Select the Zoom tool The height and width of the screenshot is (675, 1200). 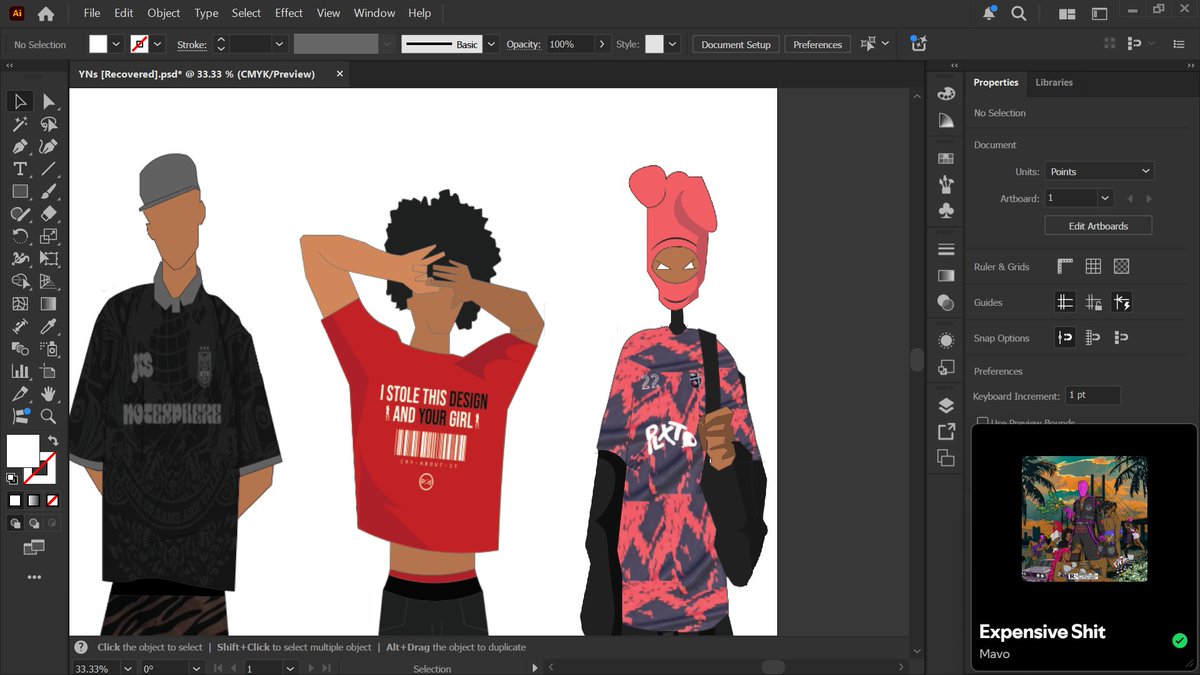49,416
